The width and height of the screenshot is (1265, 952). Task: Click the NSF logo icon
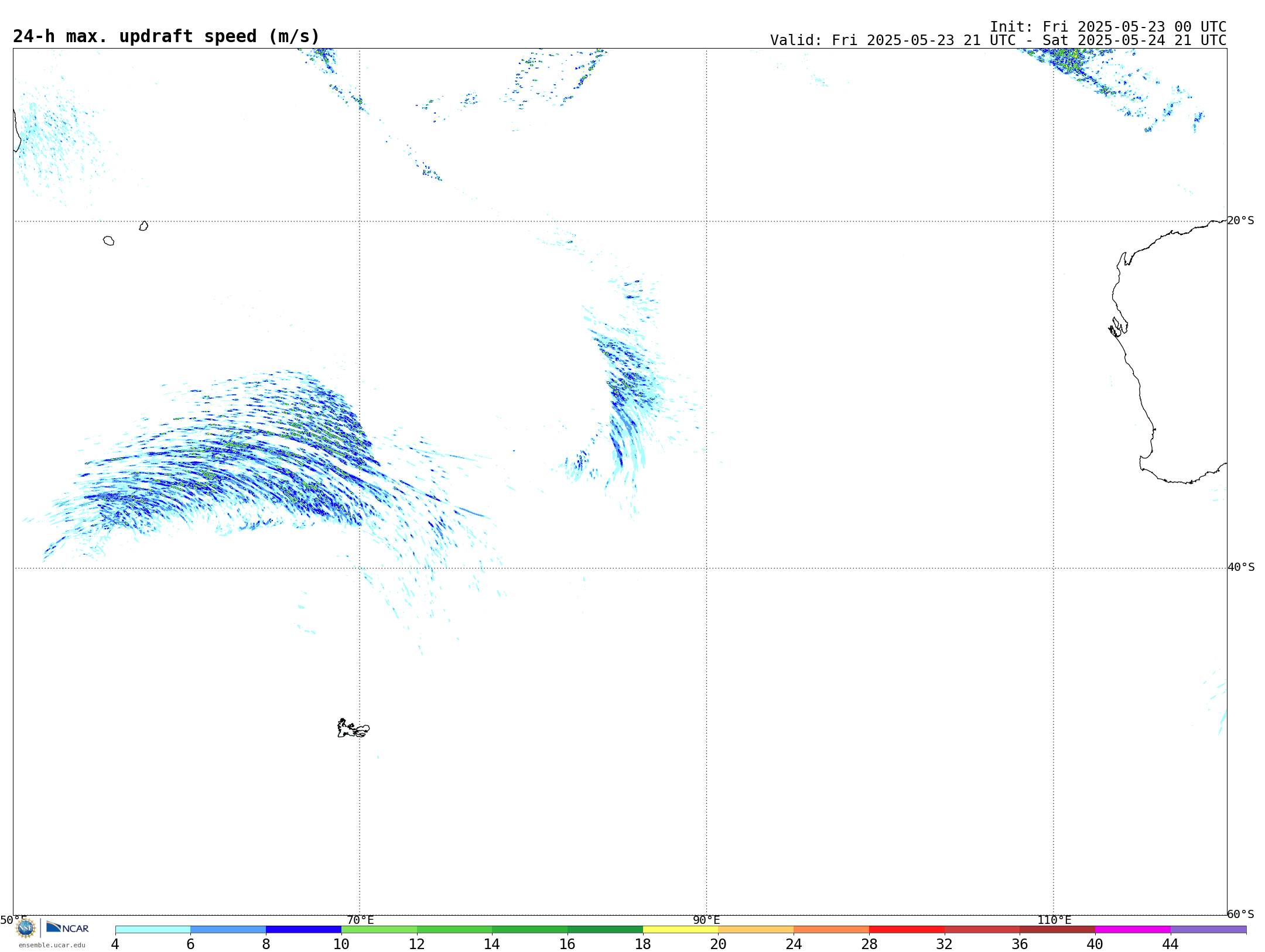26,928
